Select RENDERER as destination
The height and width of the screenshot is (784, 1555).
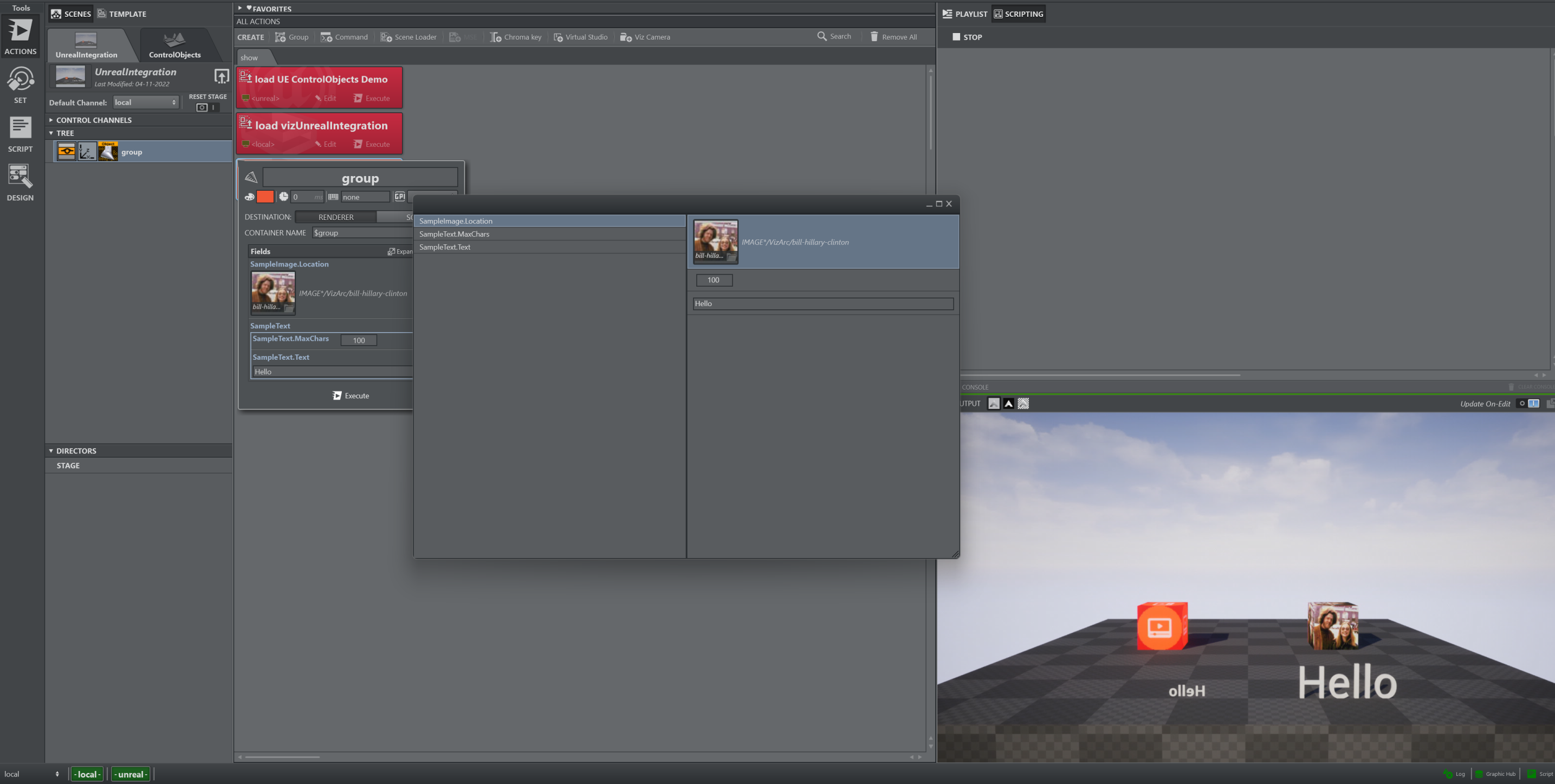coord(335,217)
